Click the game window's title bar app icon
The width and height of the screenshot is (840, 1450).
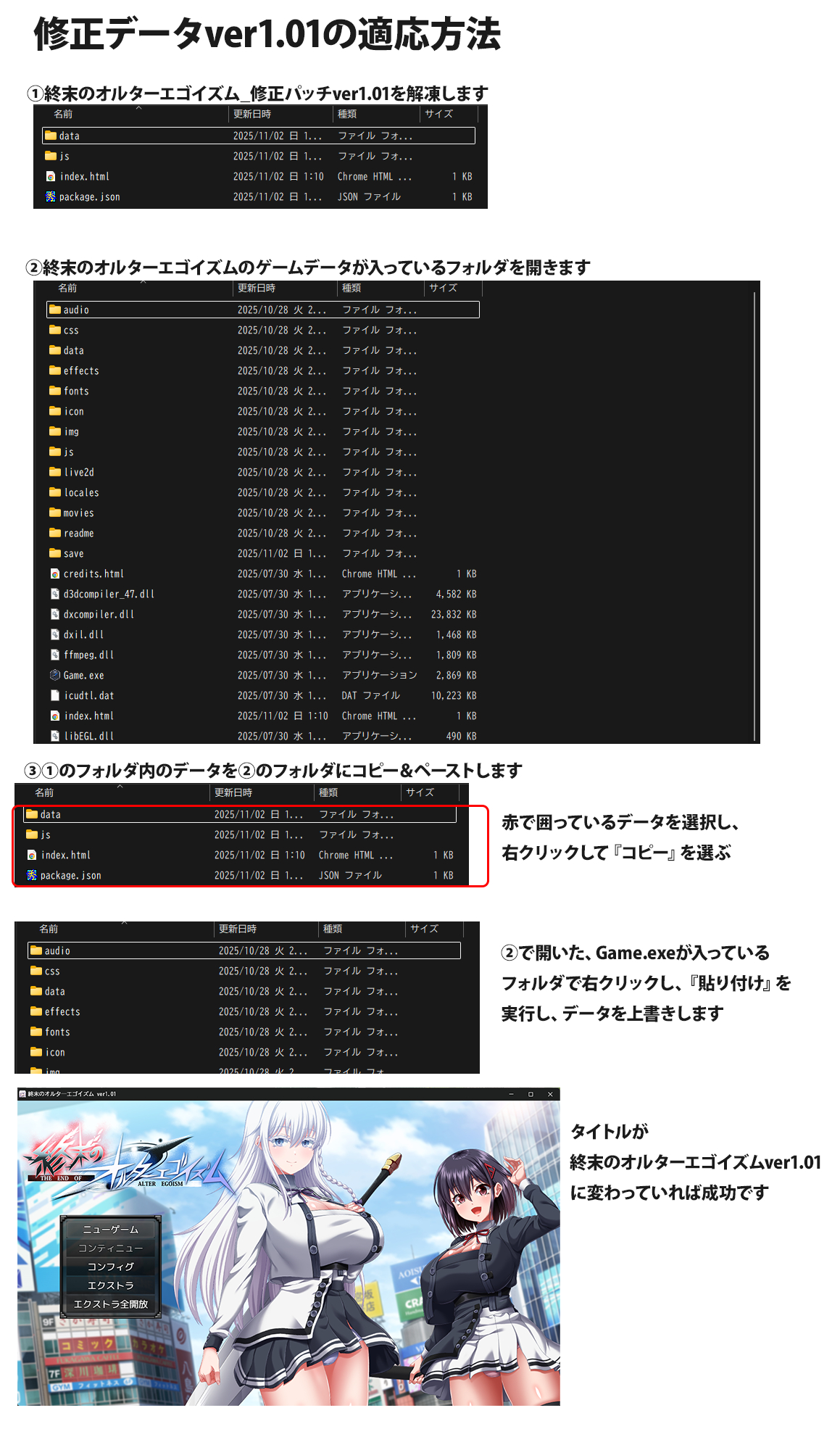[x=22, y=1094]
